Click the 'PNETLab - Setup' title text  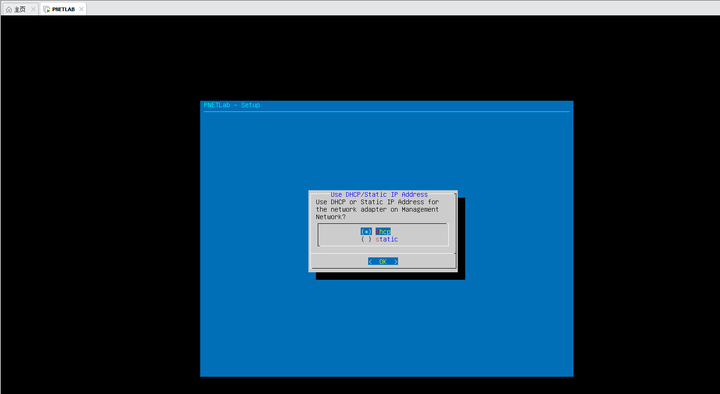[232, 105]
